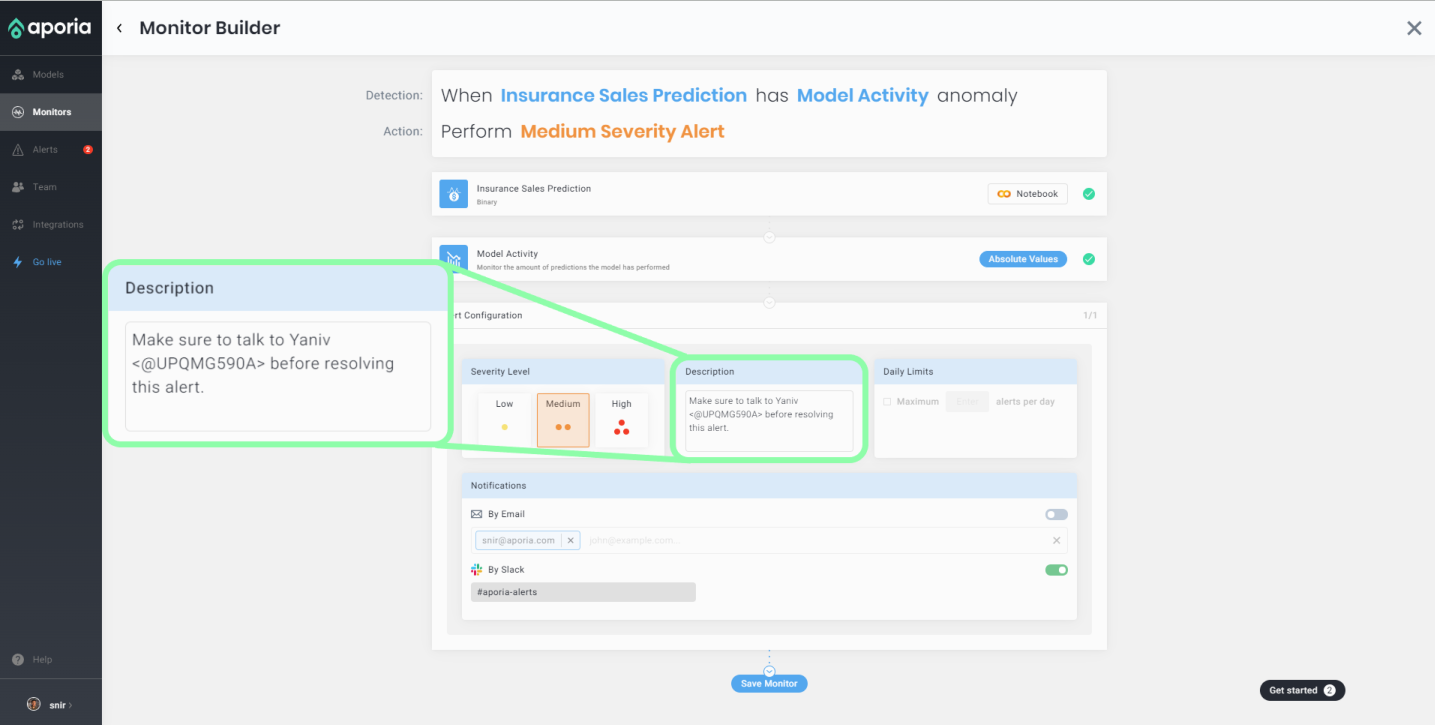
Task: Clear the email recipients field
Action: 1056,541
